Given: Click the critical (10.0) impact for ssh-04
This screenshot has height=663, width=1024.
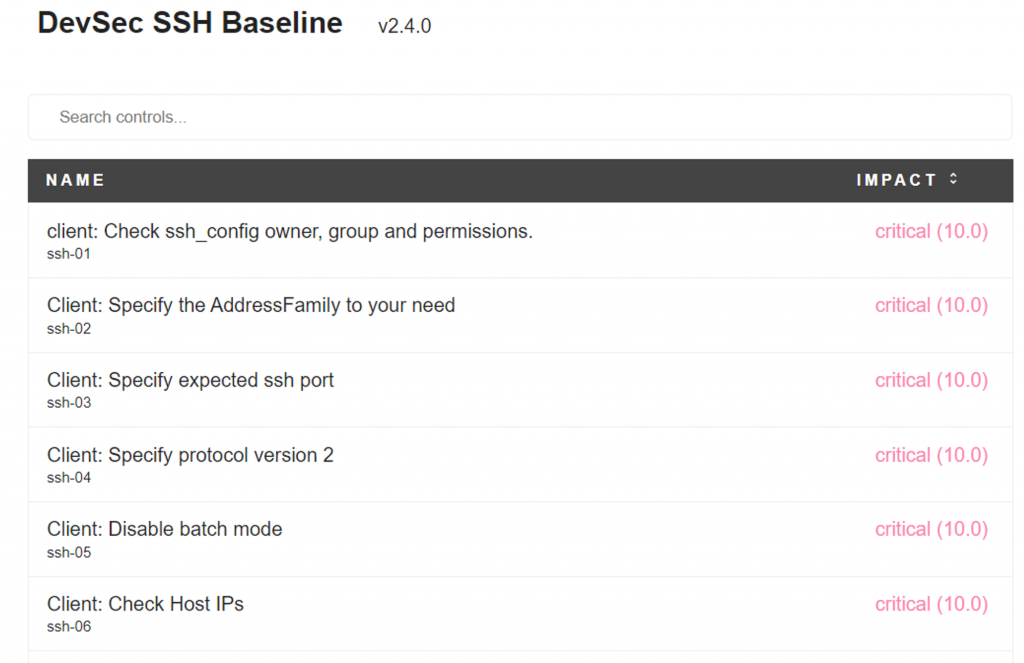Looking at the screenshot, I should point(931,456).
